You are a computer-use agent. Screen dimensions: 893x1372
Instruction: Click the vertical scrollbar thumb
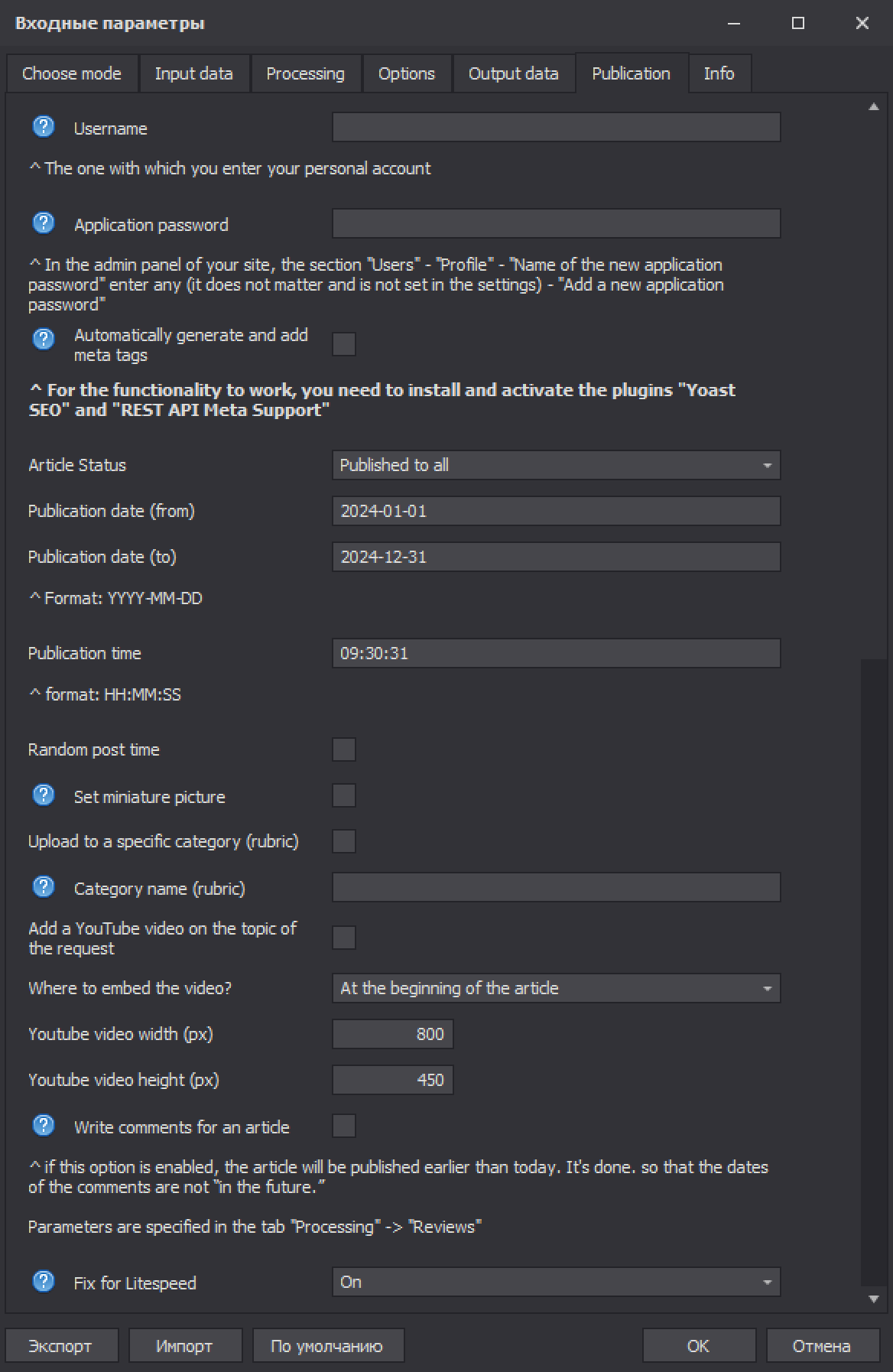click(873, 971)
